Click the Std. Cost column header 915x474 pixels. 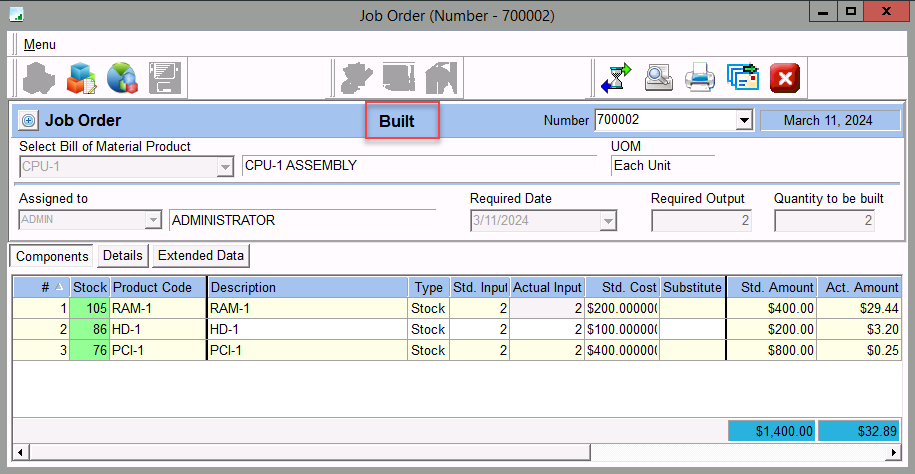pos(621,287)
